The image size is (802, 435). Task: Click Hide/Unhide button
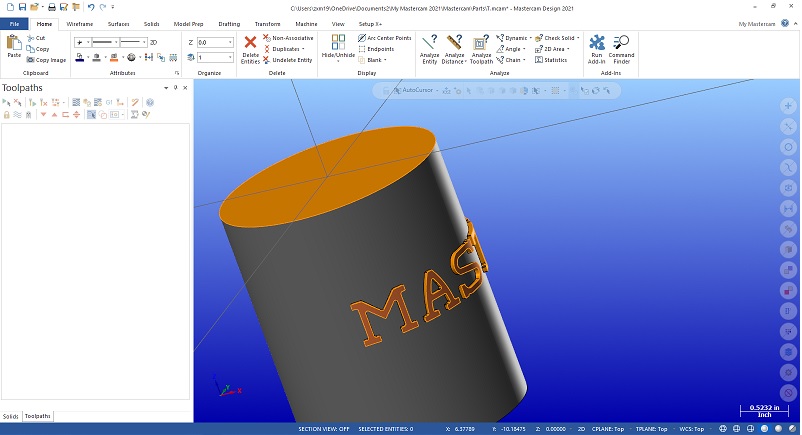pos(338,49)
